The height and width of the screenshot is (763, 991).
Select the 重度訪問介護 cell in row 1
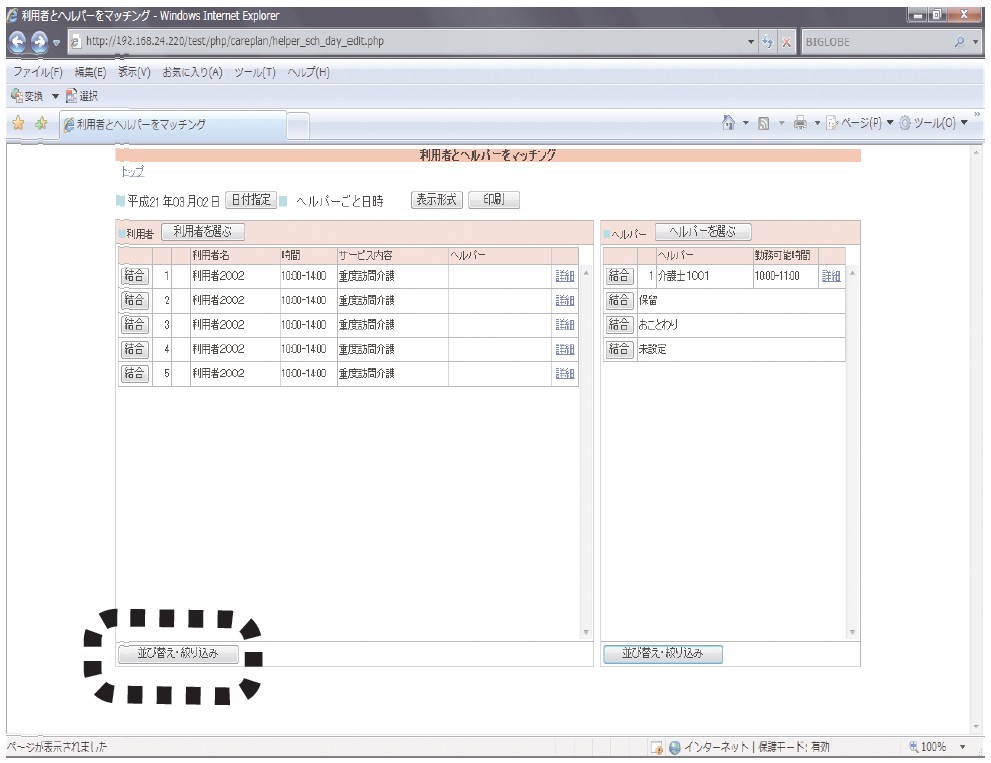(392, 276)
